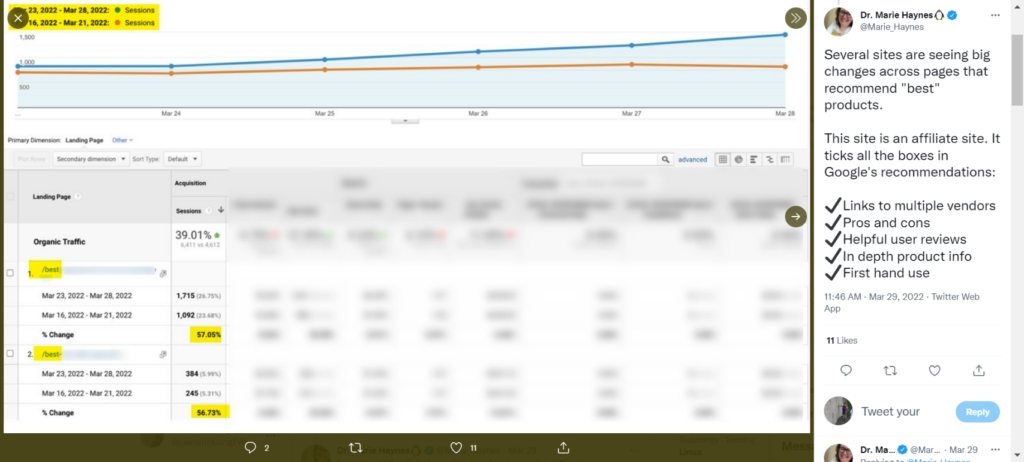Click the Plot Rows button
This screenshot has width=1024, height=462.
click(x=31, y=159)
